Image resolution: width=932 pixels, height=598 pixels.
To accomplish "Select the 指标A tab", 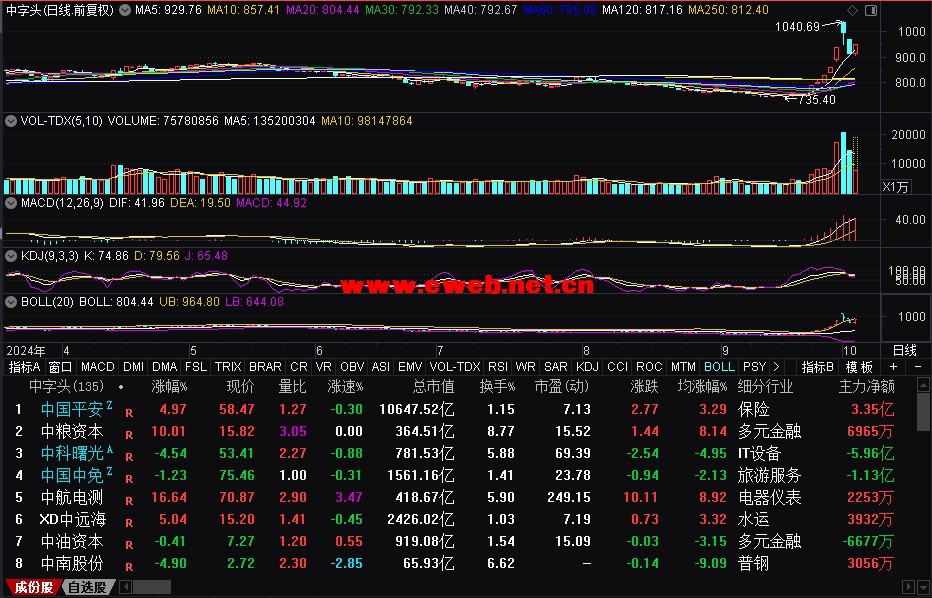I will pos(24,367).
